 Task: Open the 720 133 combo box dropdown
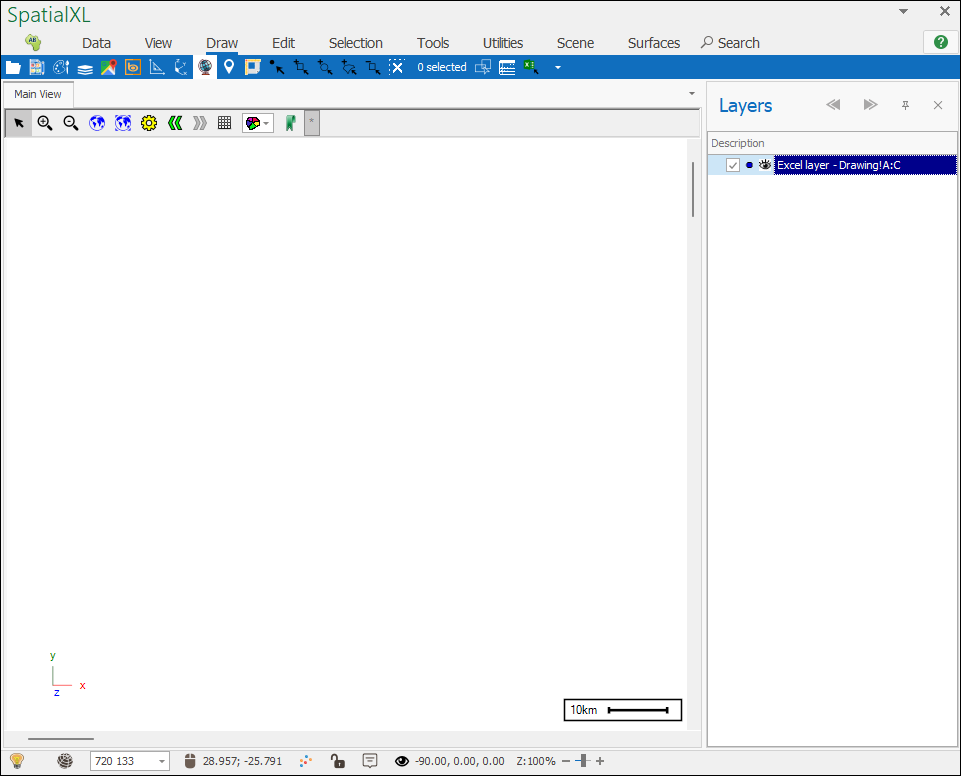tap(162, 762)
